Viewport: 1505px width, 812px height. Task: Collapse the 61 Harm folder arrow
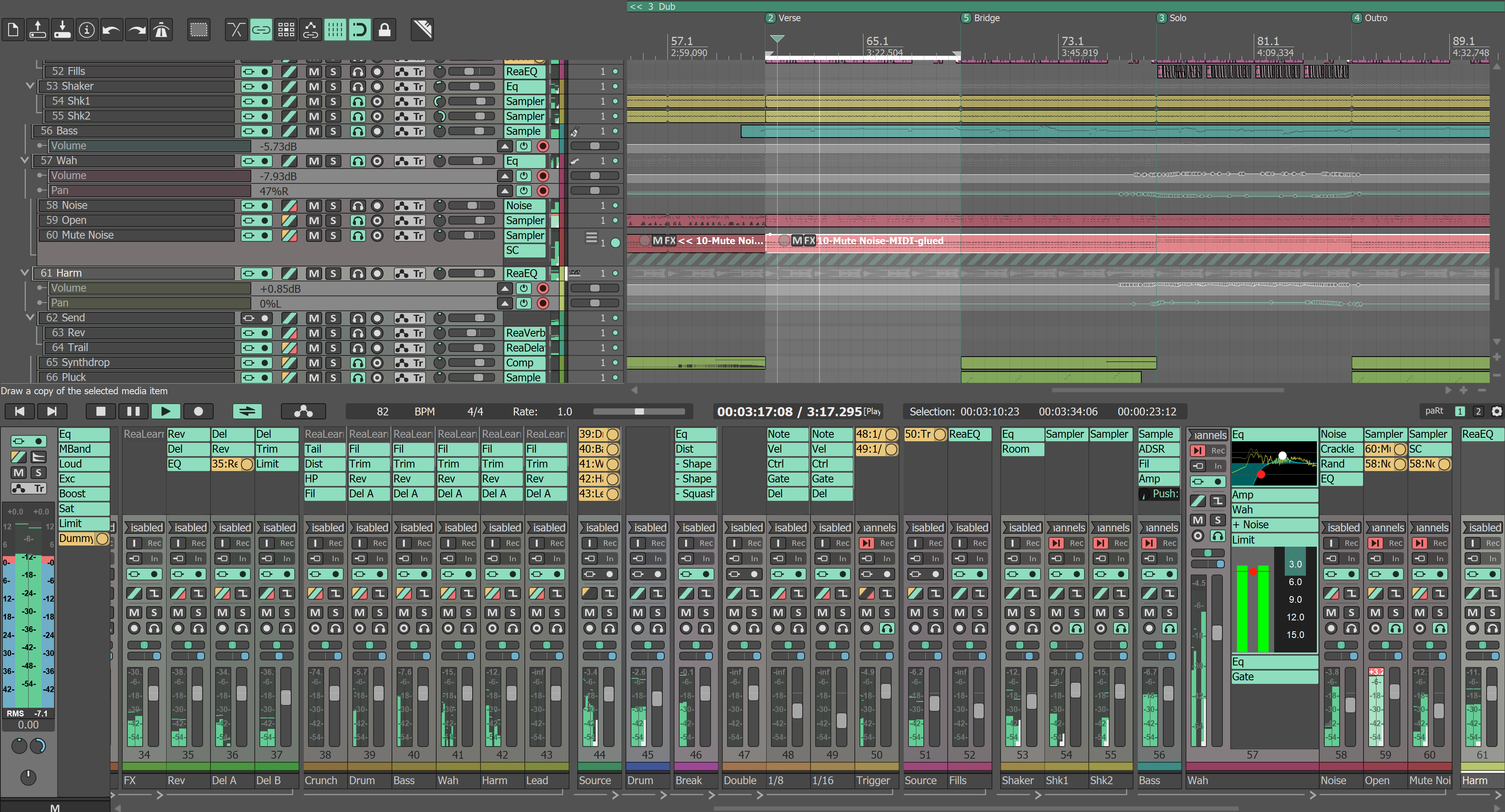point(25,273)
